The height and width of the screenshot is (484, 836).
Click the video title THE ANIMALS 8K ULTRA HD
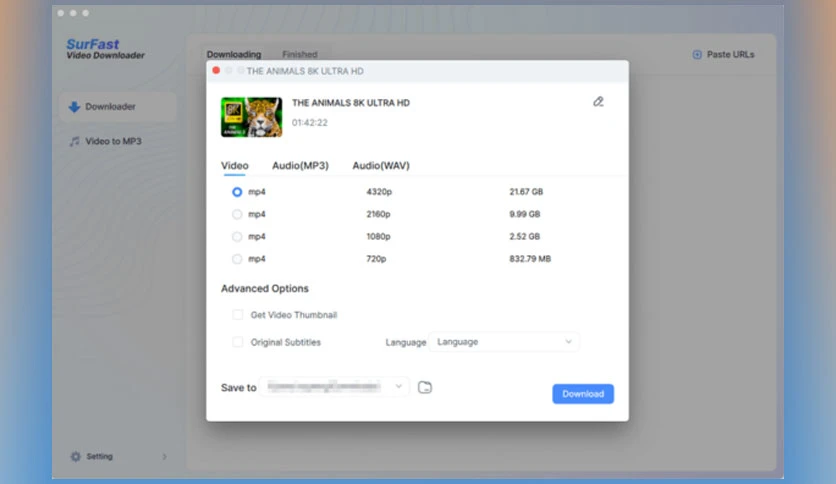(x=351, y=103)
